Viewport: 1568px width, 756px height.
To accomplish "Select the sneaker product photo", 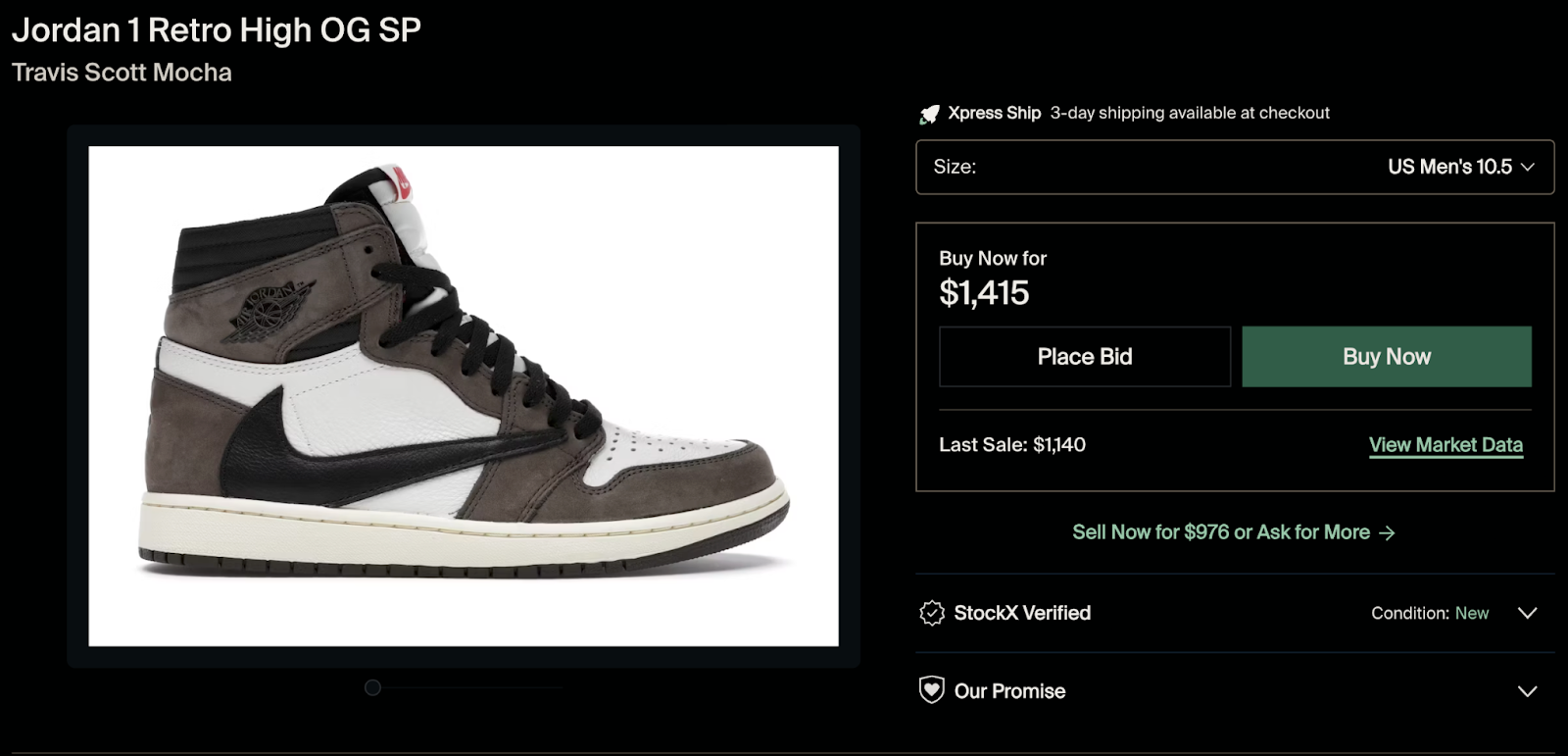I will click(463, 396).
